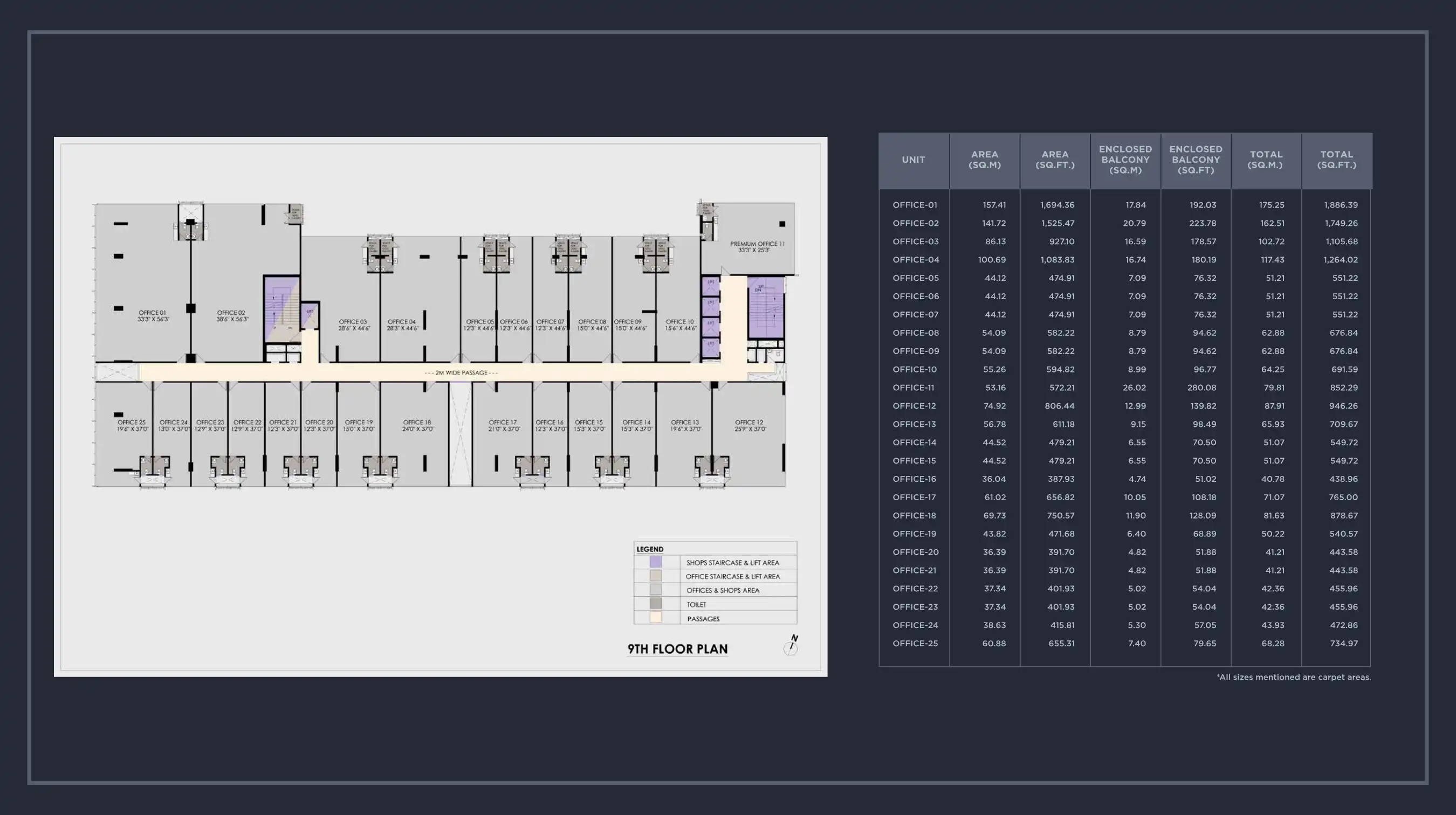The height and width of the screenshot is (815, 1456).
Task: Click the staircase icon next to Office 02
Action: click(281, 308)
